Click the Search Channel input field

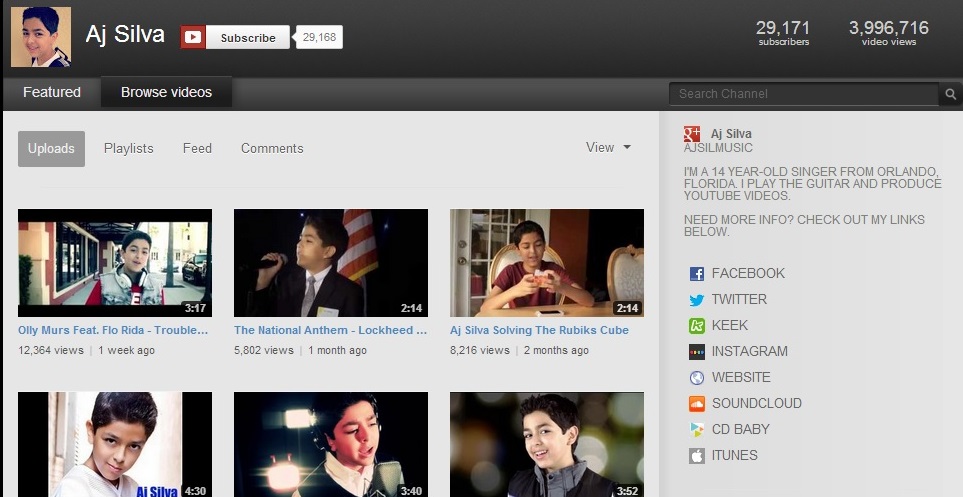(804, 94)
